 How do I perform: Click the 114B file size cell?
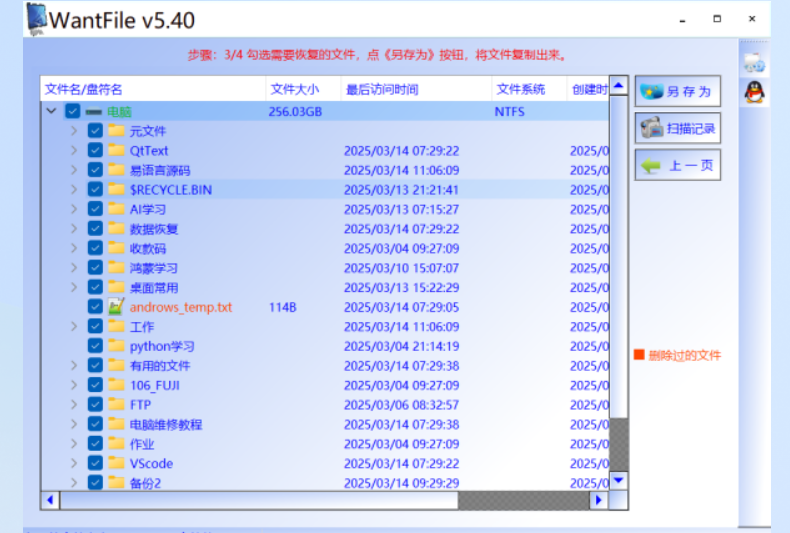[x=283, y=307]
